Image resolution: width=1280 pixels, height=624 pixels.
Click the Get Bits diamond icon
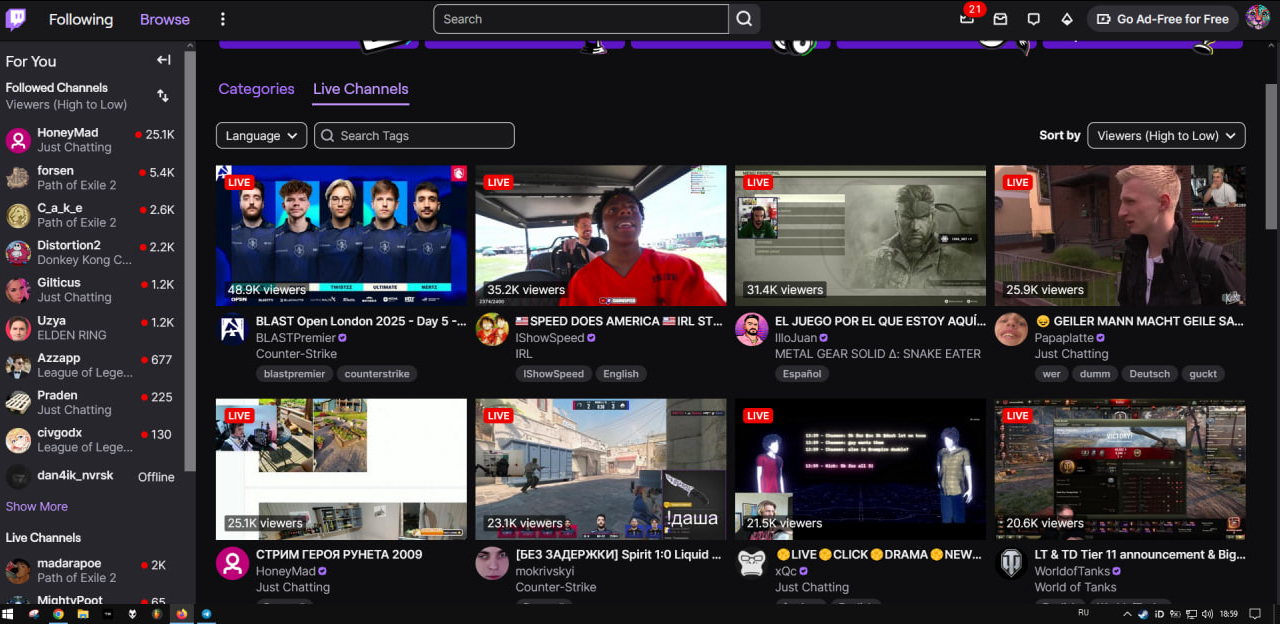(x=1067, y=19)
